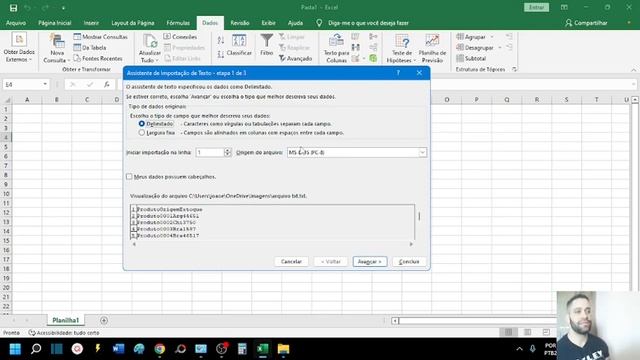Open Avançado filter options
This screenshot has width=640, height=360.
coord(296,58)
